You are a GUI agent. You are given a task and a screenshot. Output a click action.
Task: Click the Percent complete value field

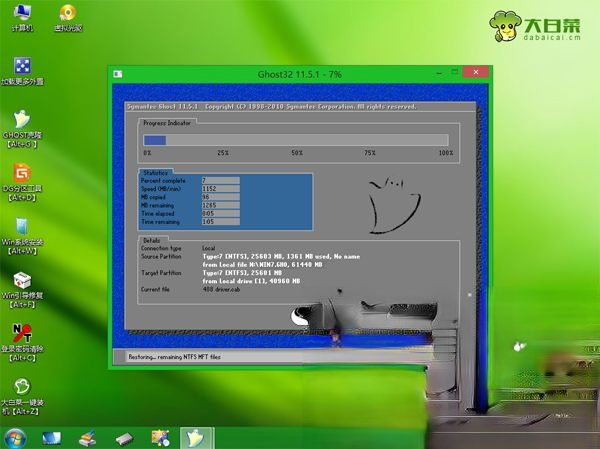point(221,180)
